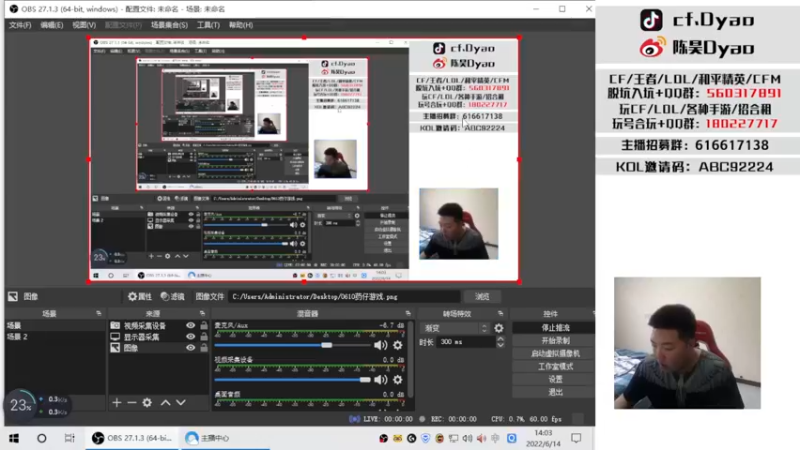800x450 pixels.
Task: Click 开始录制 start recording button
Action: coord(555,340)
